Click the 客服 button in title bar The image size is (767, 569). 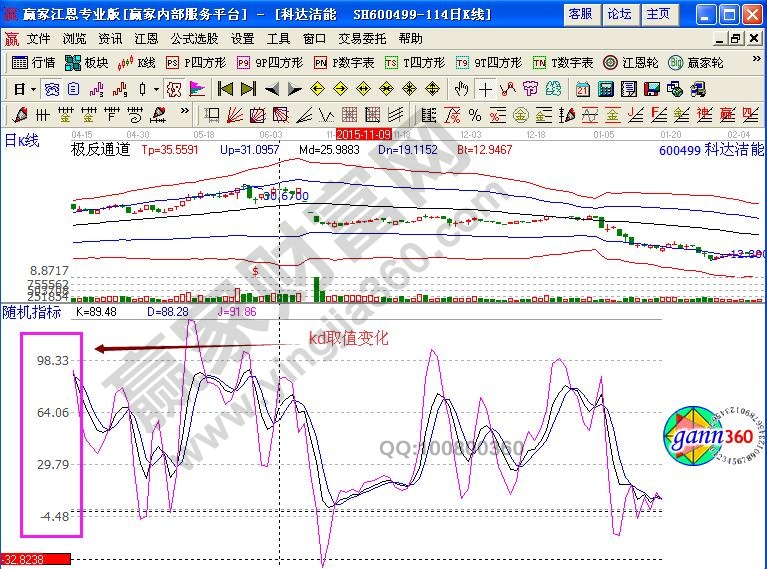point(579,14)
